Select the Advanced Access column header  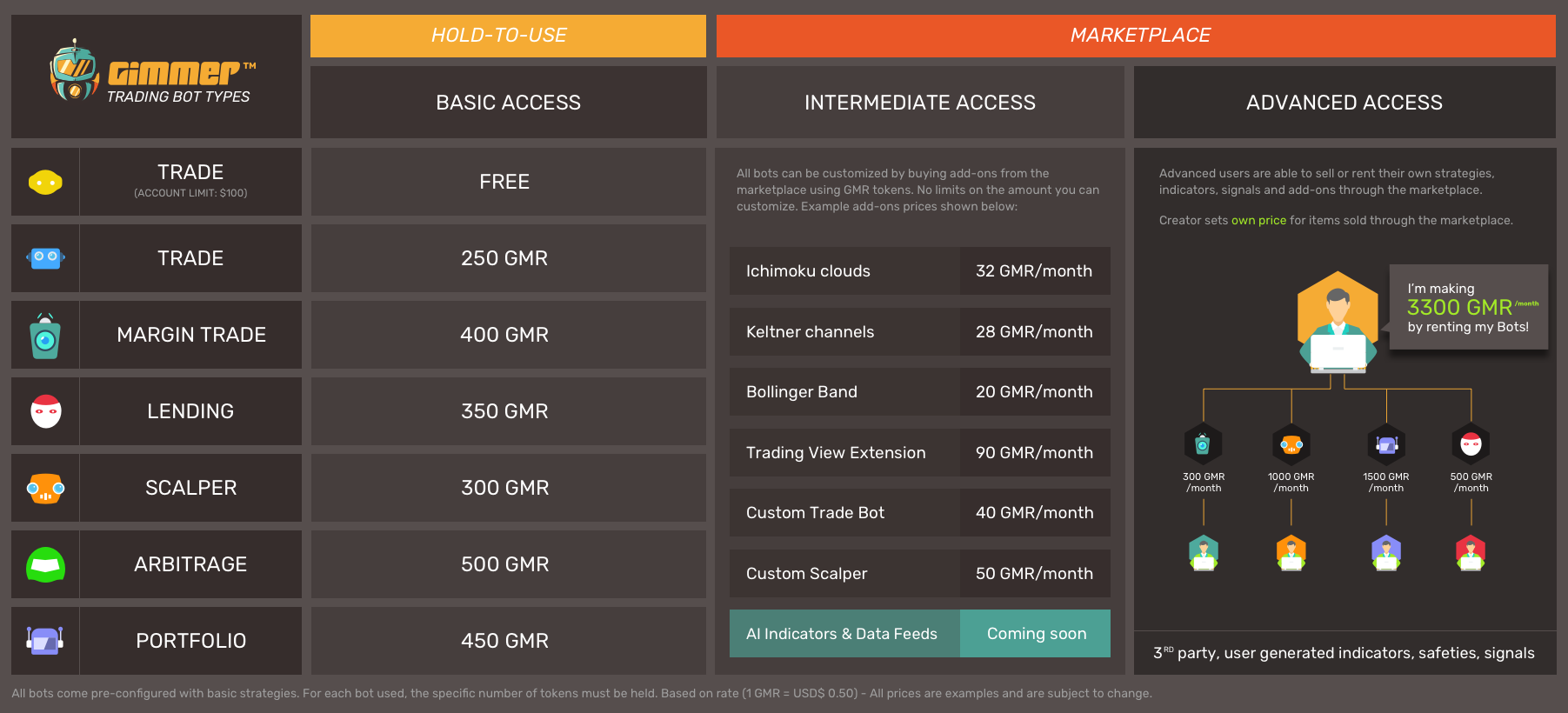click(1344, 103)
